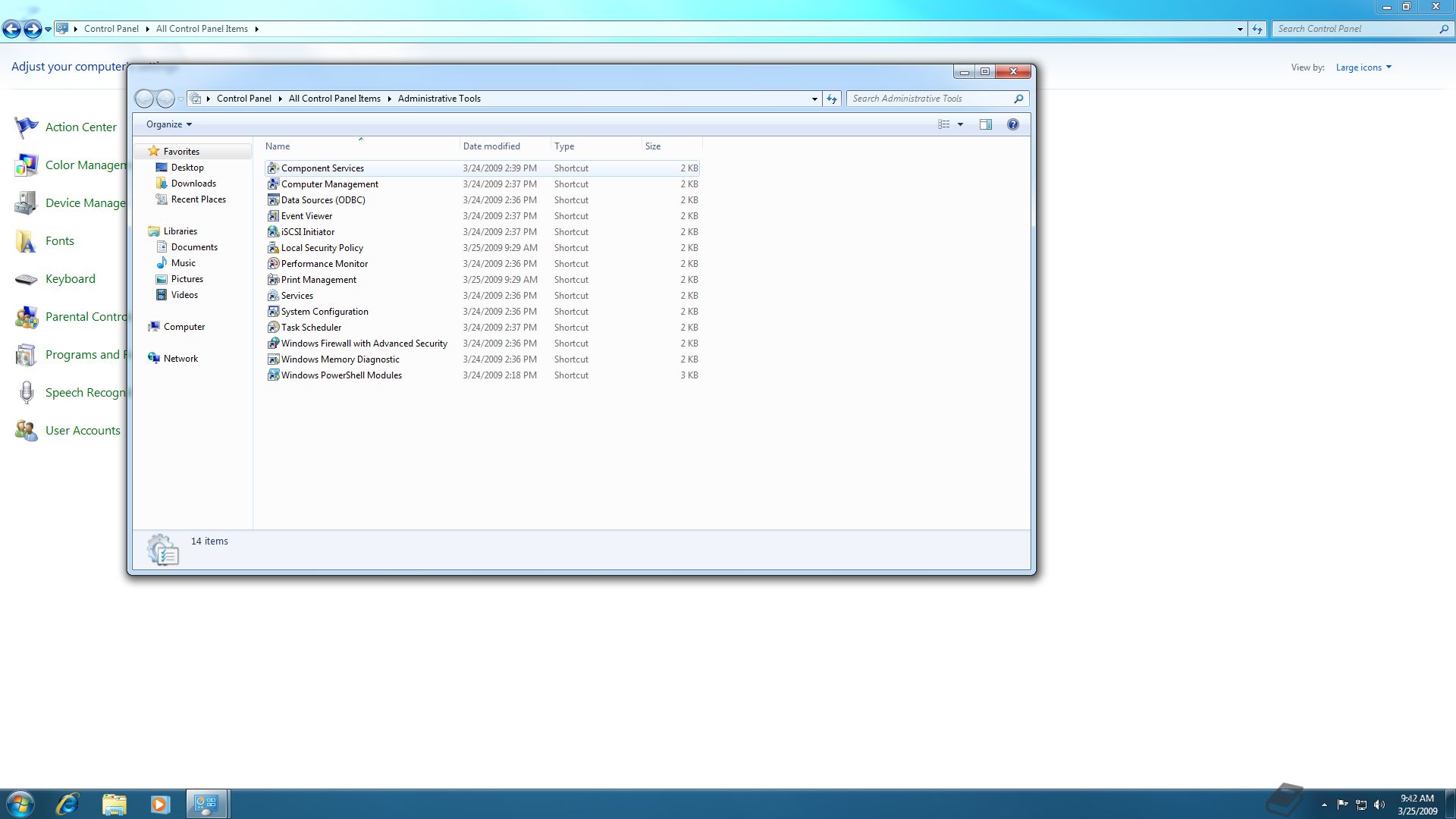Viewport: 1456px width, 819px height.
Task: Open the Color Management link
Action: [x=86, y=165]
